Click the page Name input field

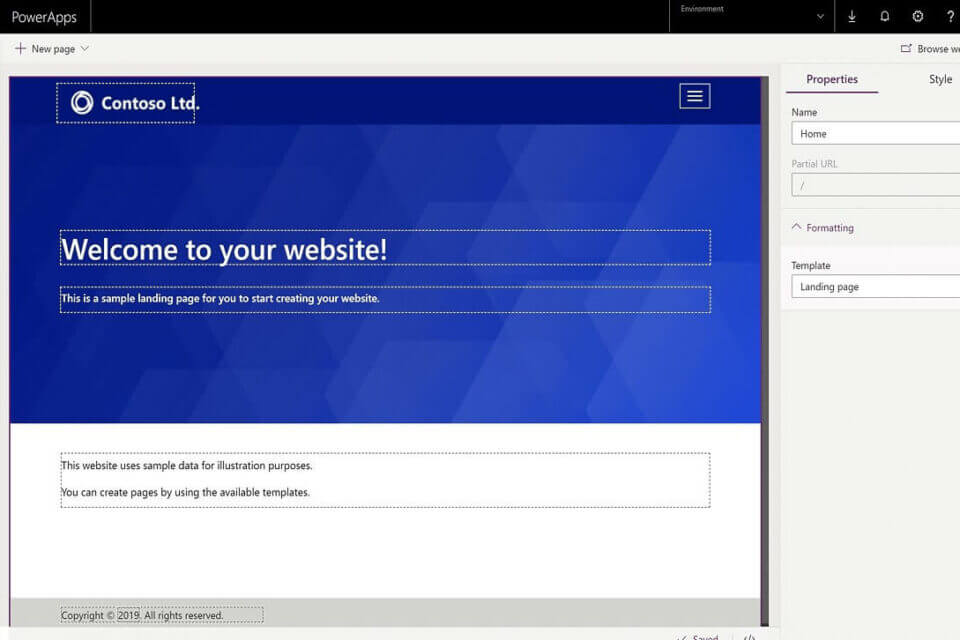tap(875, 134)
